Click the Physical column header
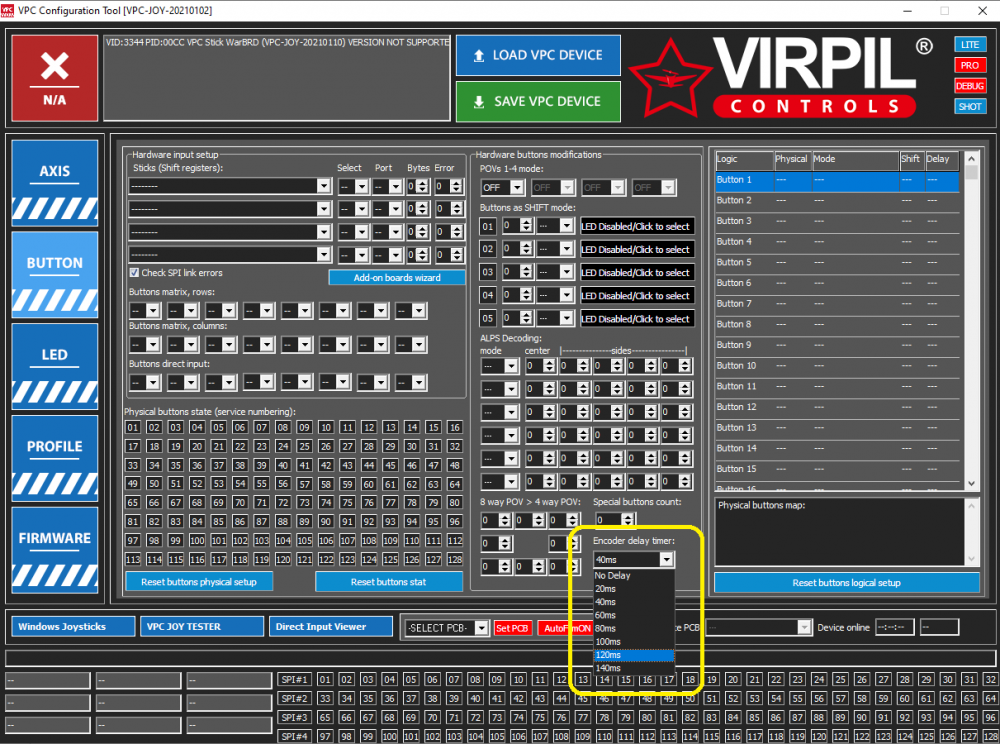1000x744 pixels. click(x=792, y=159)
